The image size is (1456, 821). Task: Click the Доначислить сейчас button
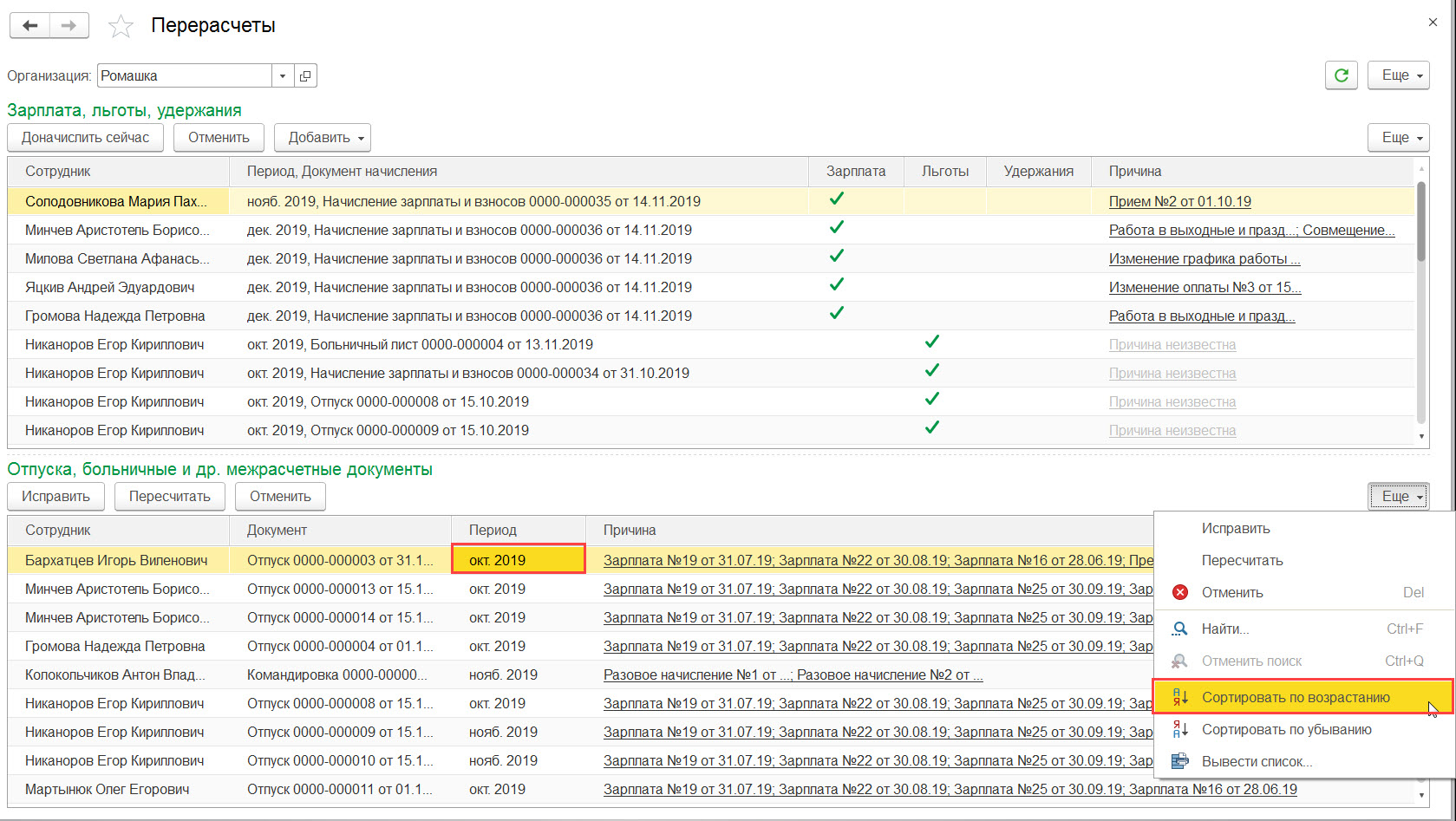(86, 138)
